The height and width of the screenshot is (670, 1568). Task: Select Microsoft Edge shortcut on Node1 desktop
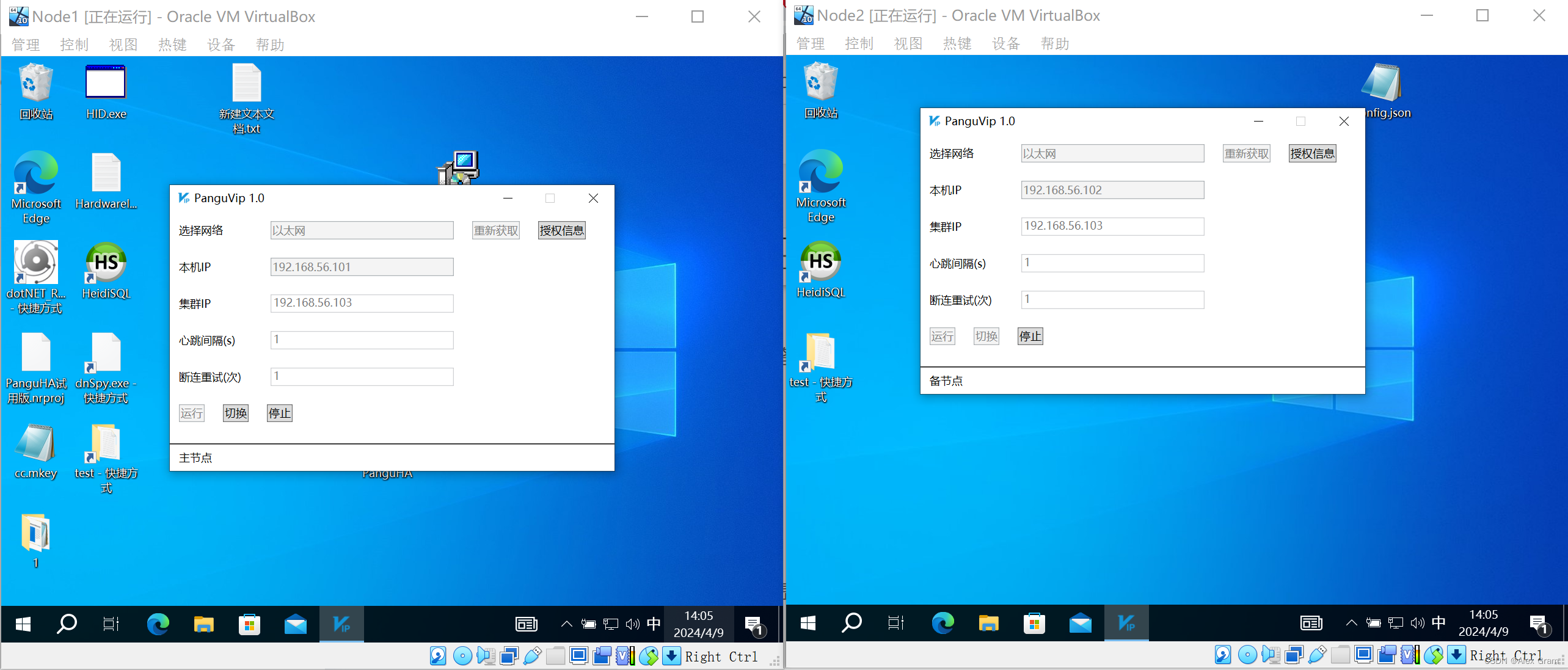click(x=36, y=187)
